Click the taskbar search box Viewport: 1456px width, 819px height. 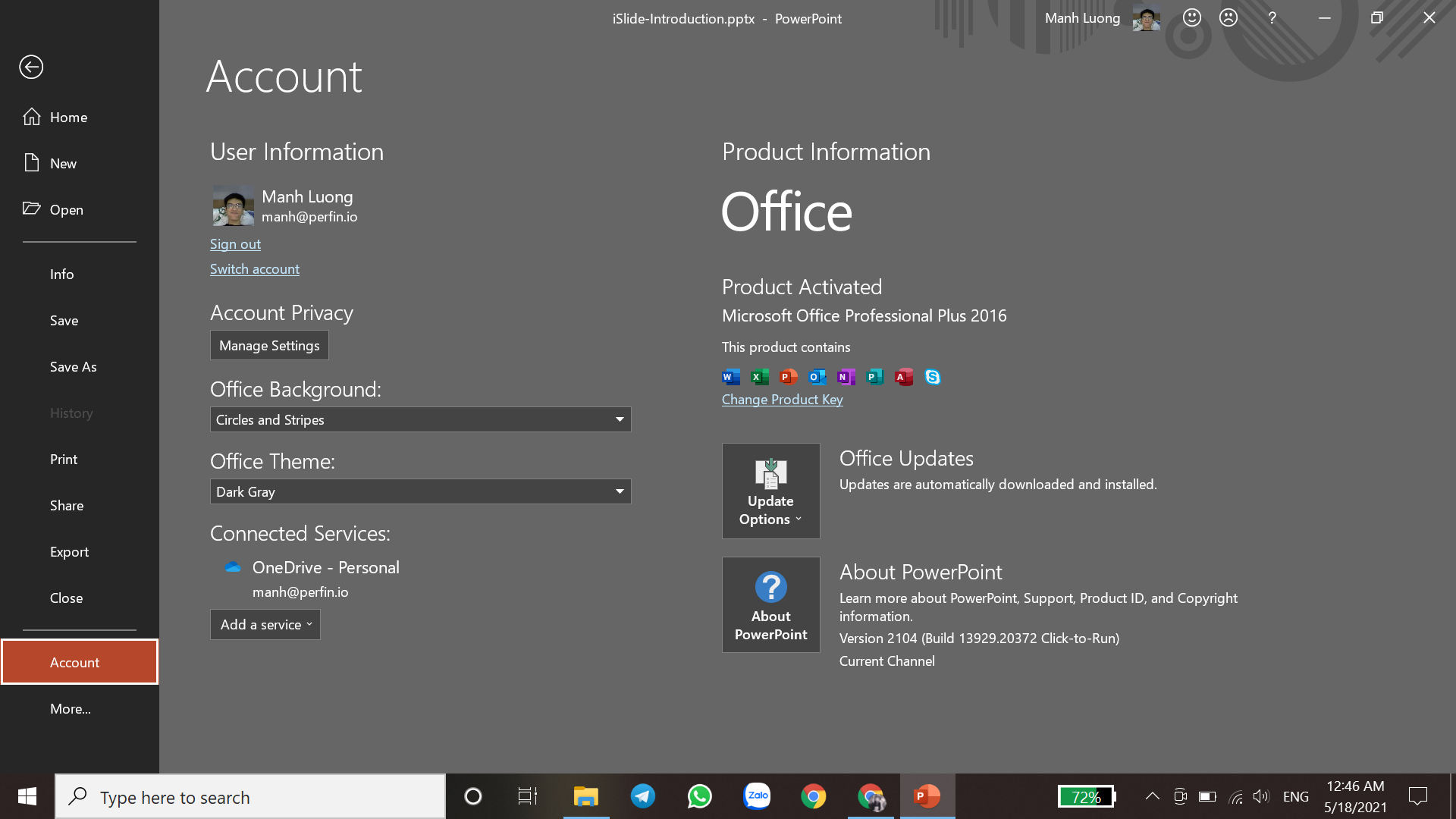click(250, 796)
